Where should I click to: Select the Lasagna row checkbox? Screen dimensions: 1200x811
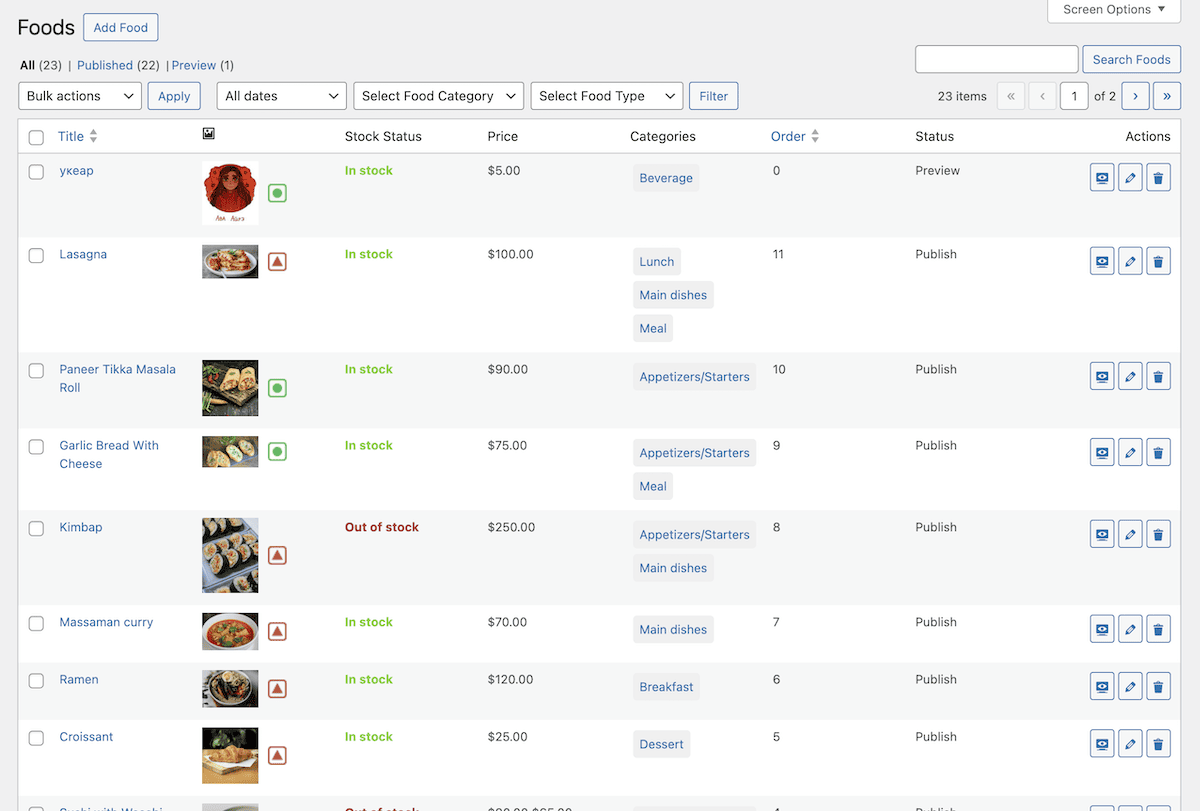tap(36, 256)
